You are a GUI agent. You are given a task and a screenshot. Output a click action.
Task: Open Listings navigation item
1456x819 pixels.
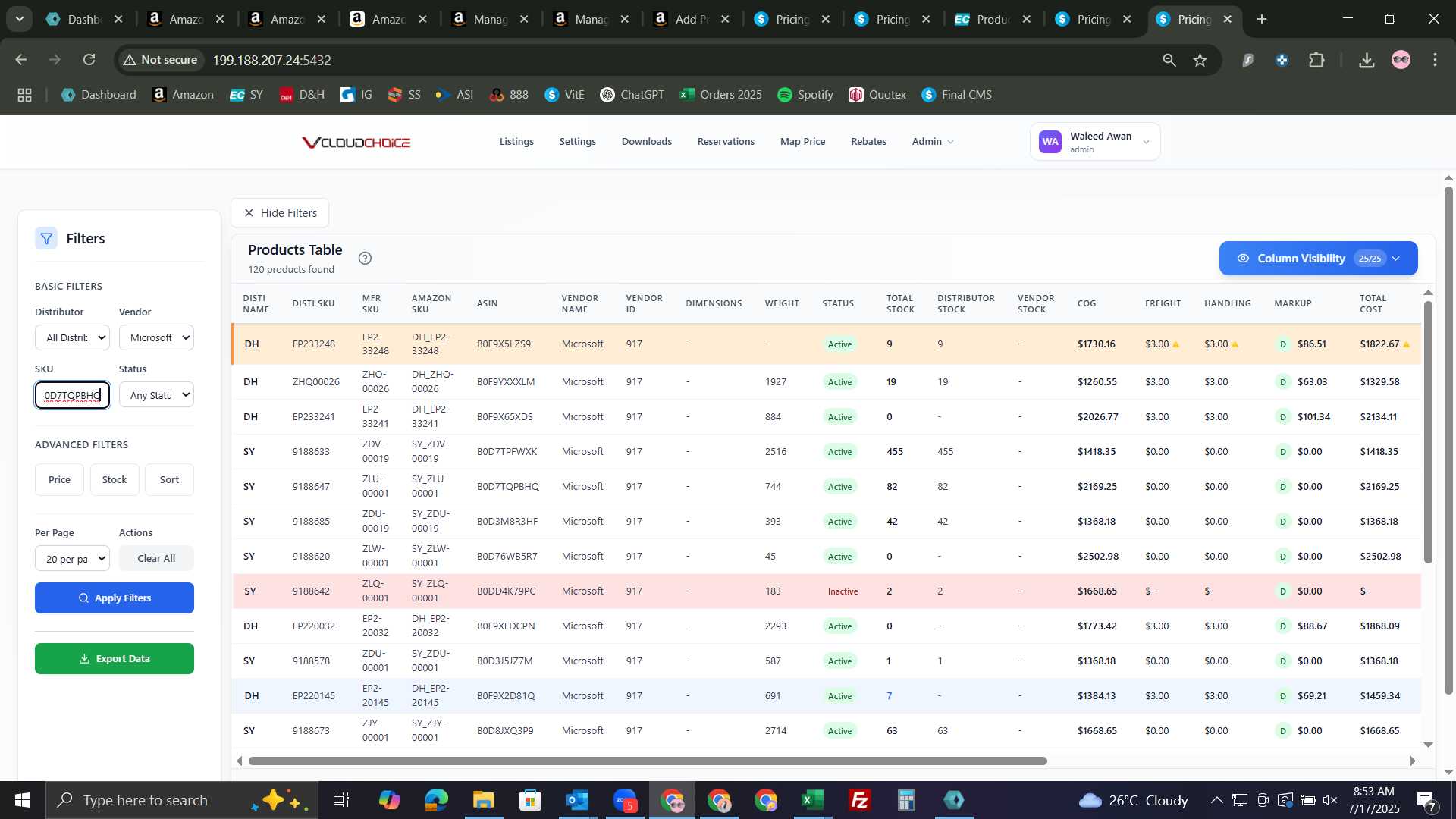click(x=516, y=142)
